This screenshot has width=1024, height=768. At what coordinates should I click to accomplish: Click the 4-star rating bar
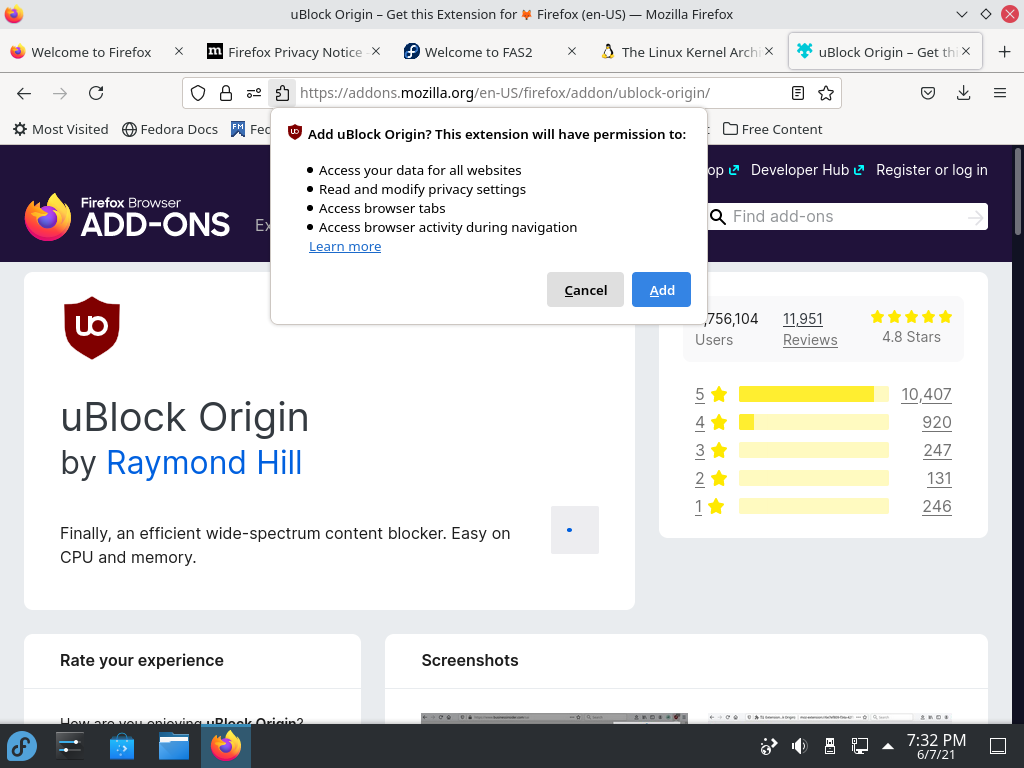[814, 422]
